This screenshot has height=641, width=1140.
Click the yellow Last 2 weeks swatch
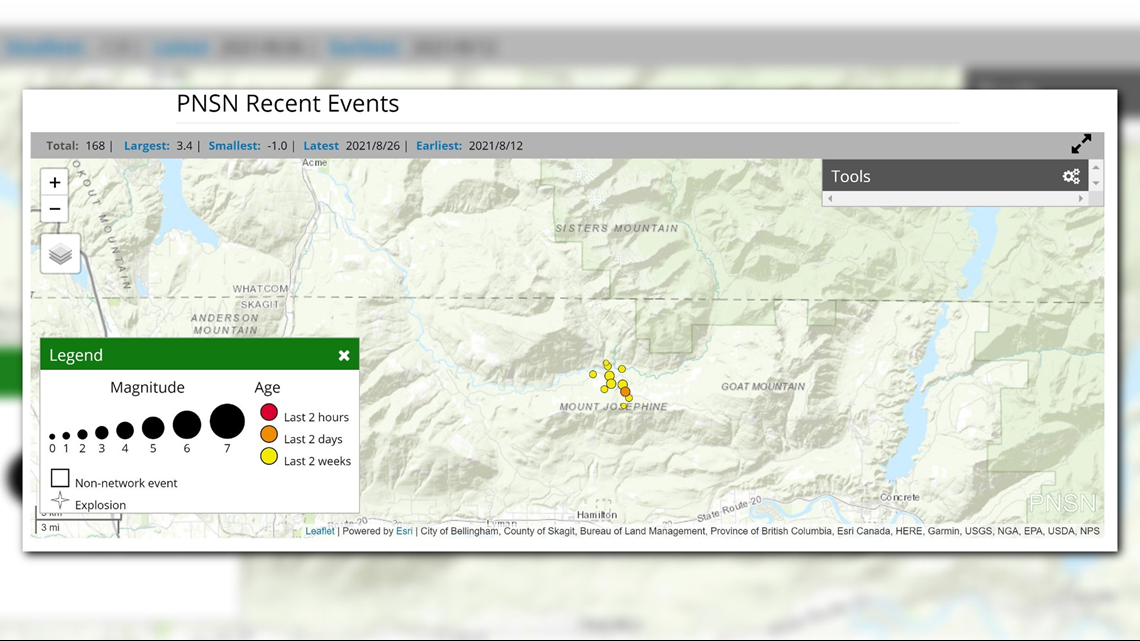[269, 456]
